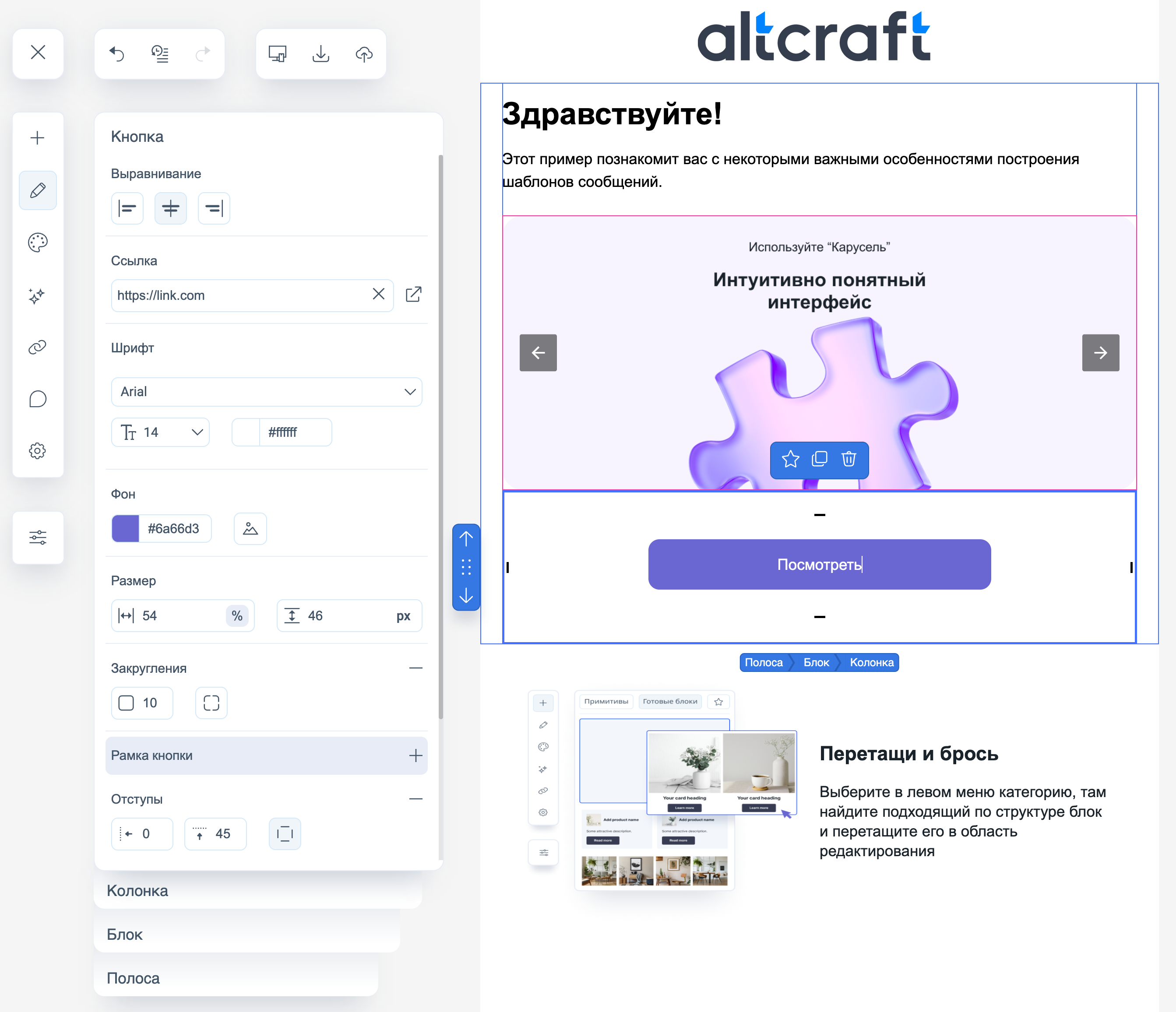Click the trash icon on block toolbar
1176x1012 pixels.
pyautogui.click(x=849, y=459)
